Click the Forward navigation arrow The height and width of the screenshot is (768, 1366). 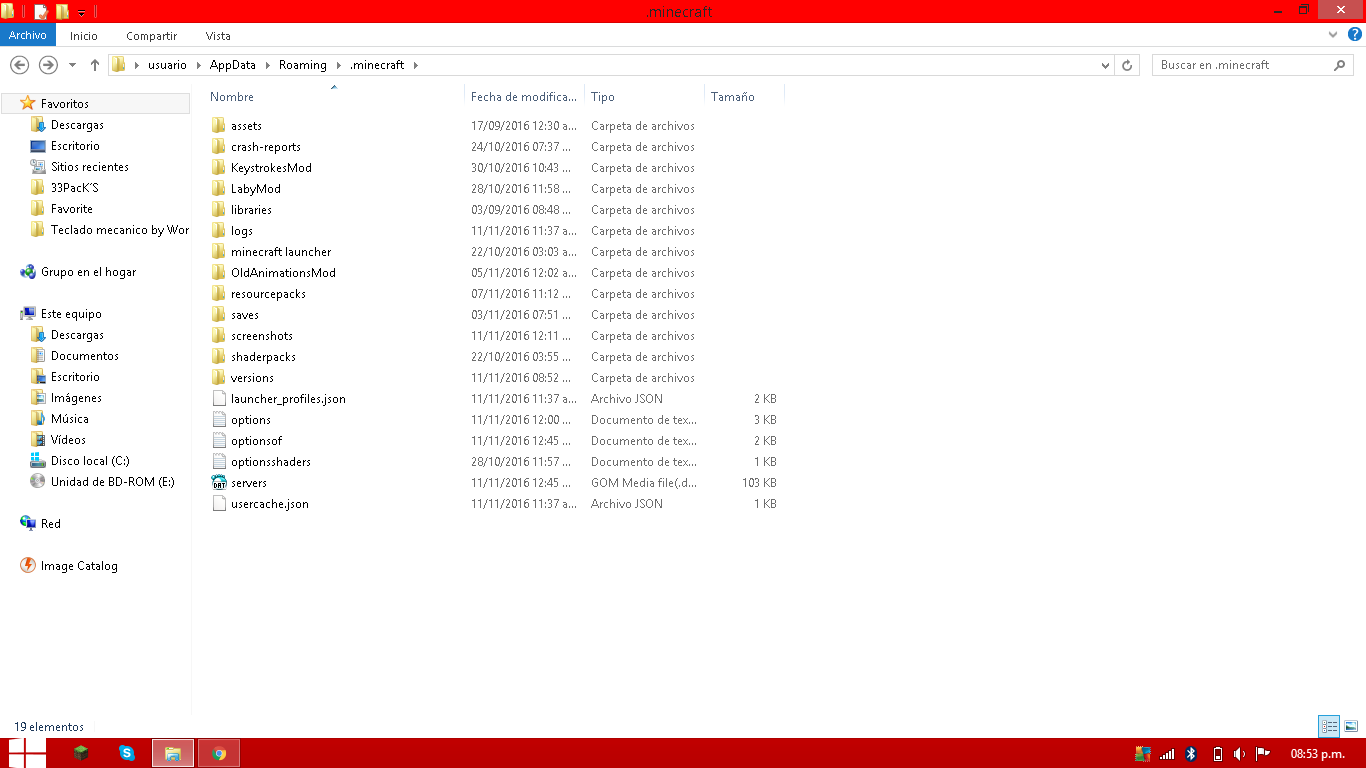pyautogui.click(x=48, y=65)
